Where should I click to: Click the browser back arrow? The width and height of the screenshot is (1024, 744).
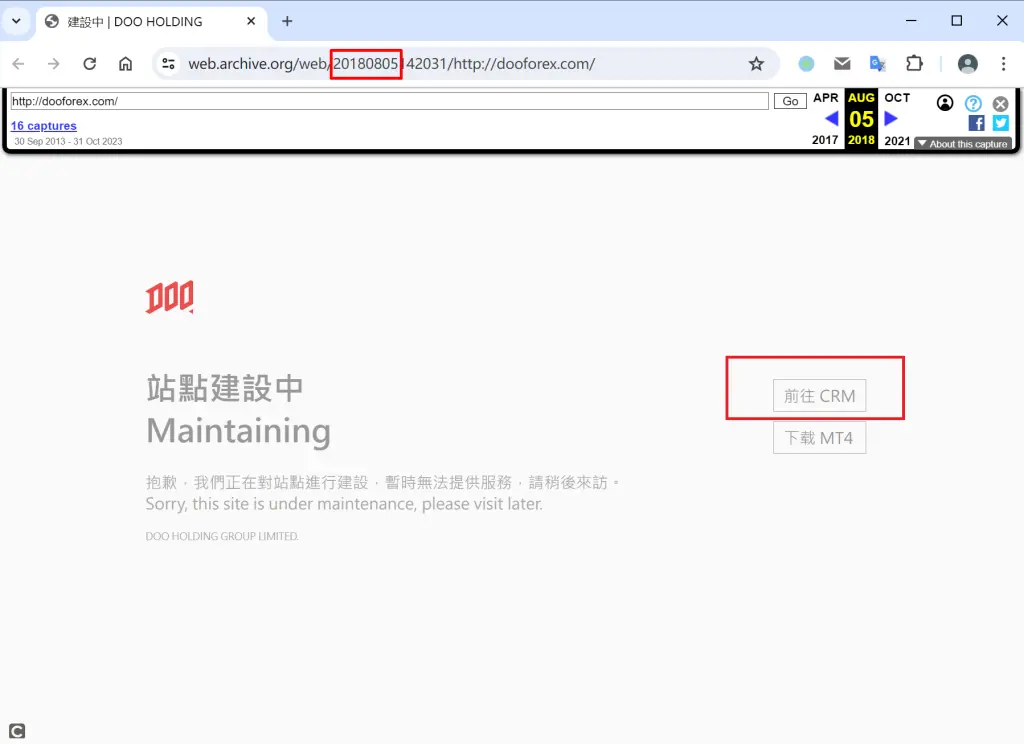18,63
